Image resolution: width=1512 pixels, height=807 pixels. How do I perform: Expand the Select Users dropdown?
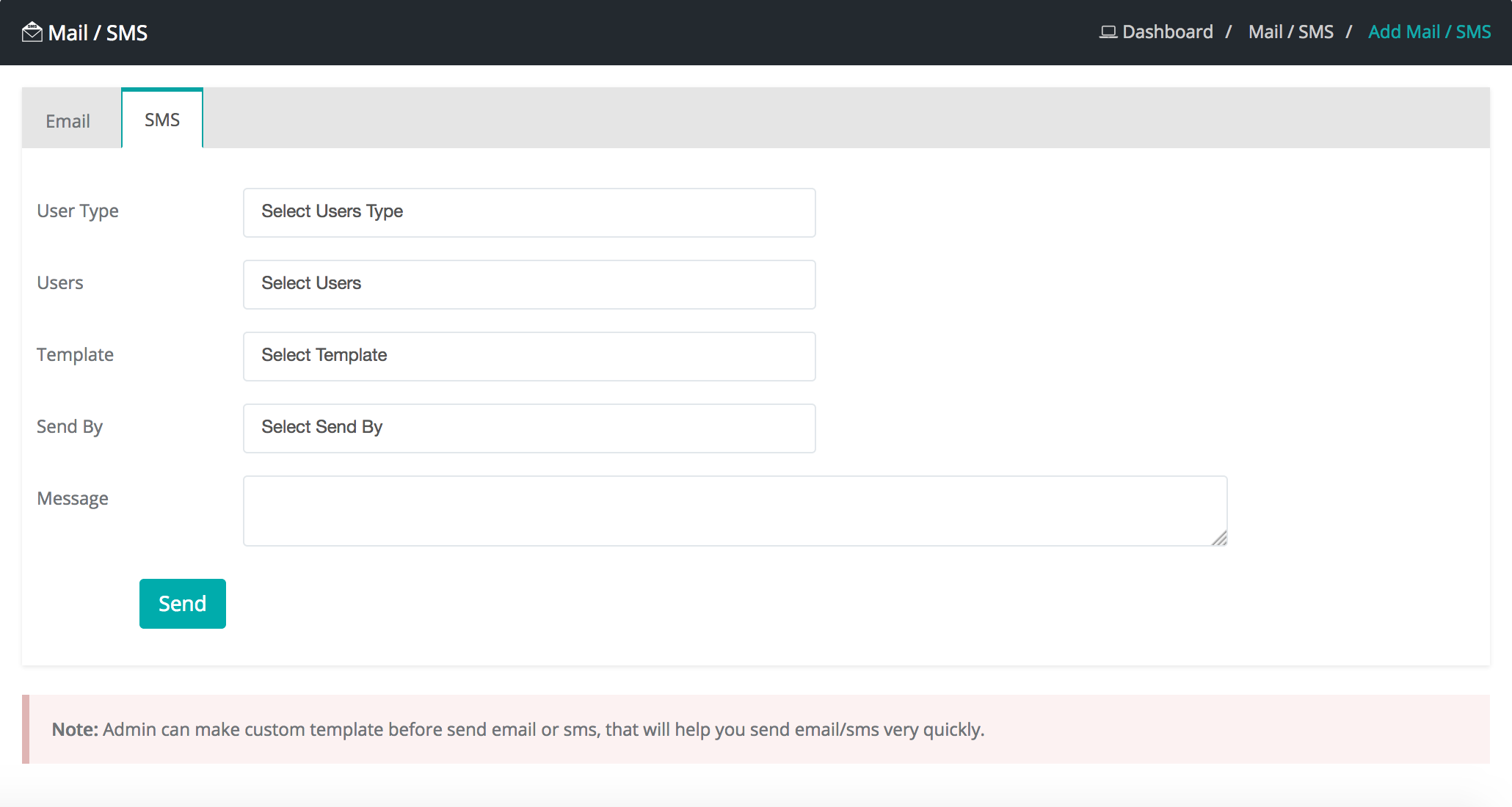[x=528, y=284]
